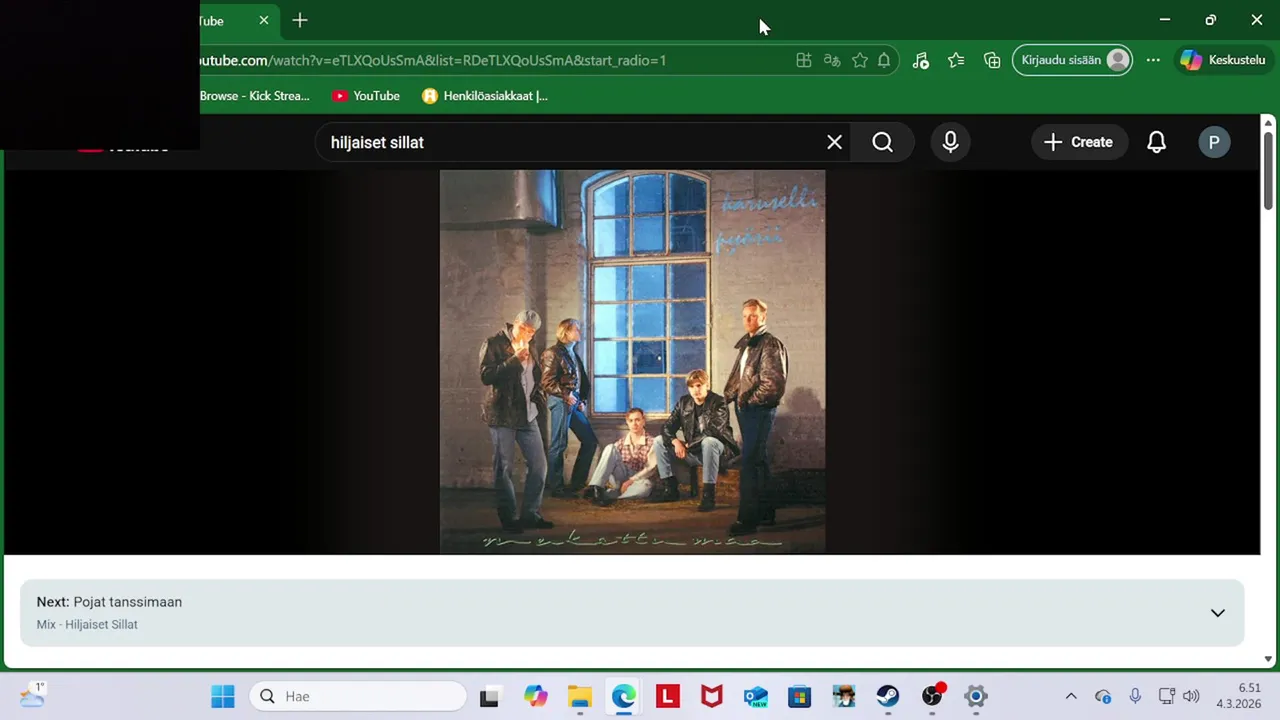The width and height of the screenshot is (1280, 720).
Task: Open Edge settings and more menu
Action: click(x=1153, y=60)
